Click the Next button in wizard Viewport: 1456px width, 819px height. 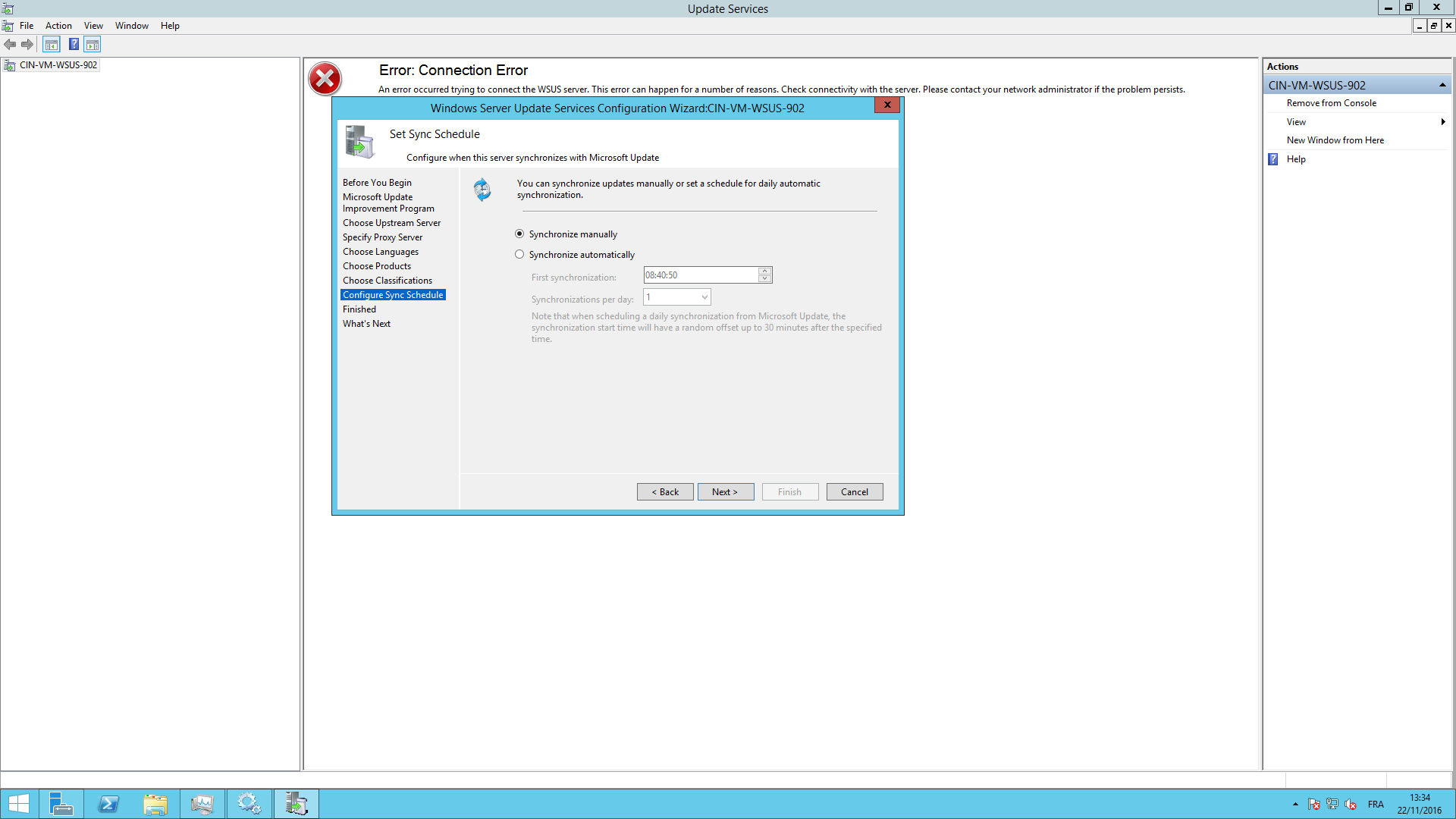(x=726, y=492)
